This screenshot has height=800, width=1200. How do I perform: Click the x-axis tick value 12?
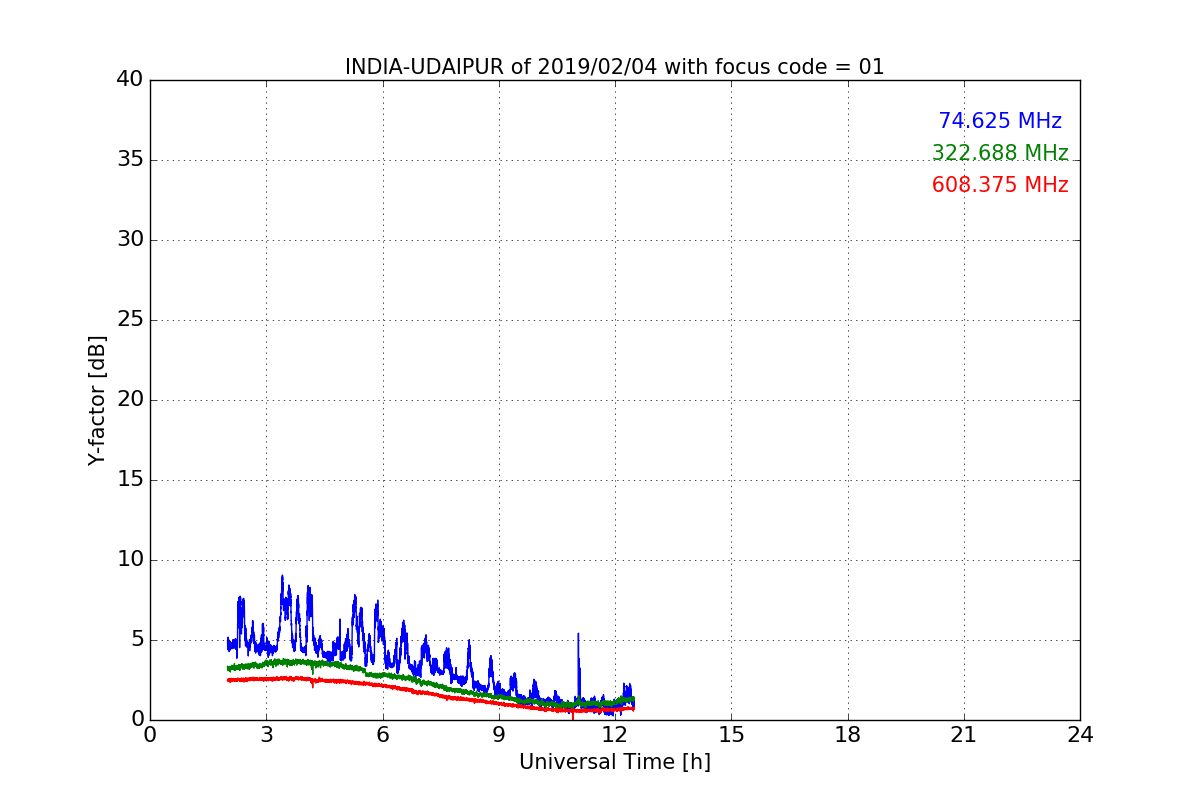(615, 734)
